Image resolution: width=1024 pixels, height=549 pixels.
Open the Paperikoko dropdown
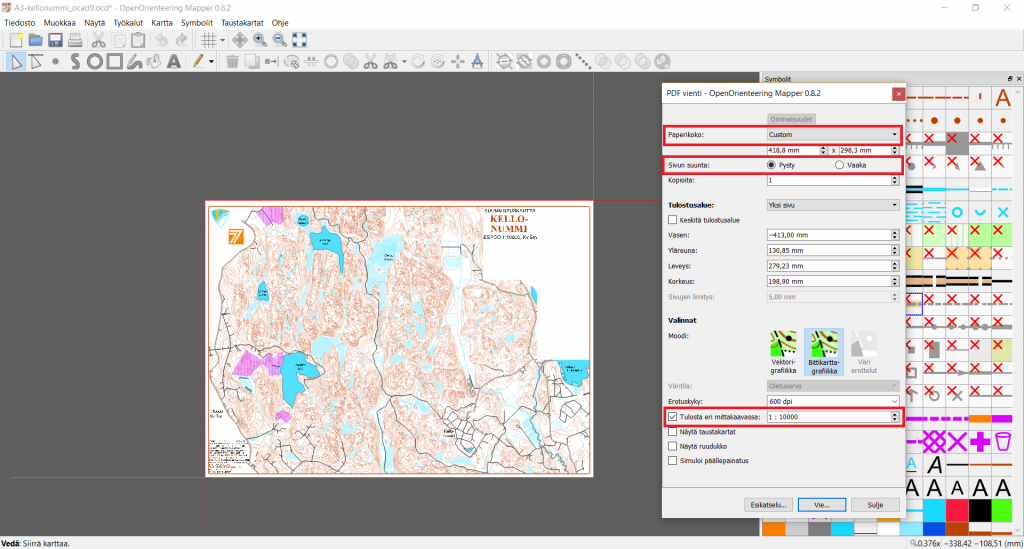click(832, 134)
